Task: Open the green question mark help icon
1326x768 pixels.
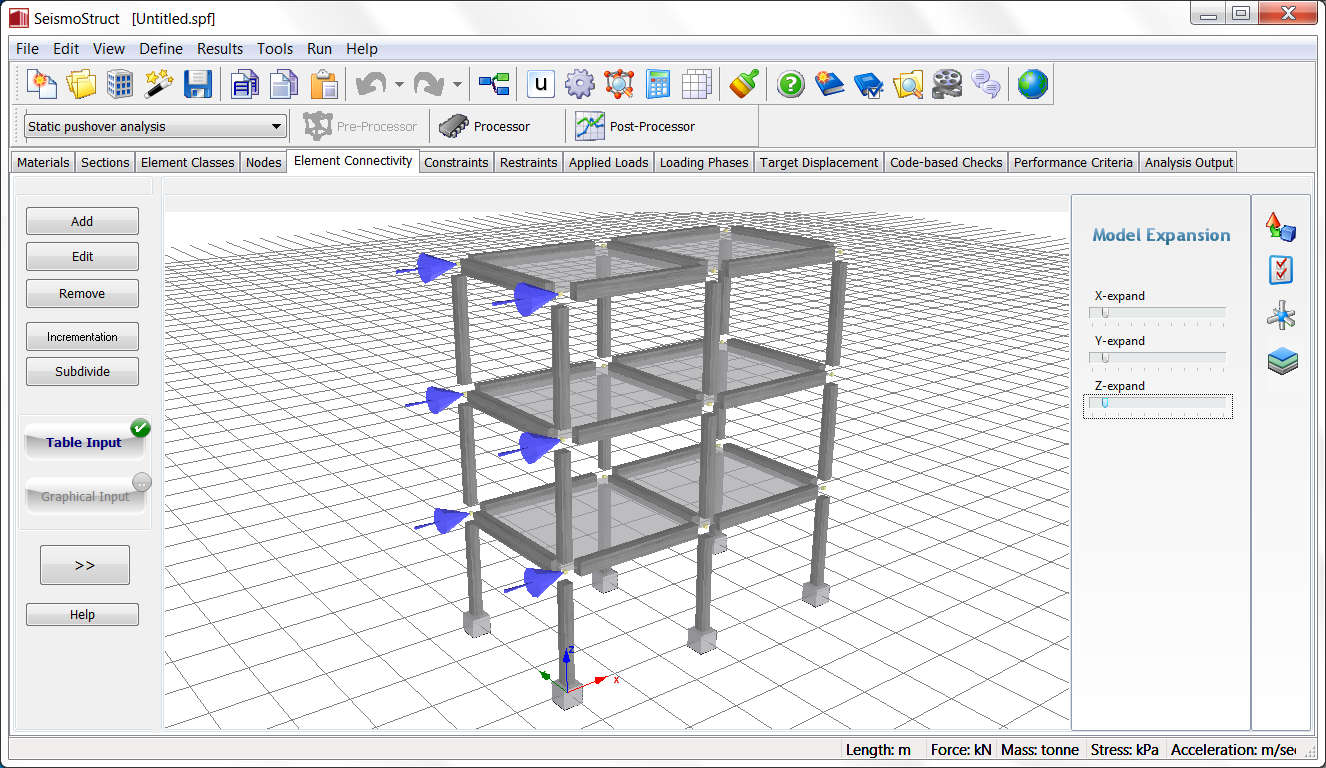Action: [x=790, y=85]
